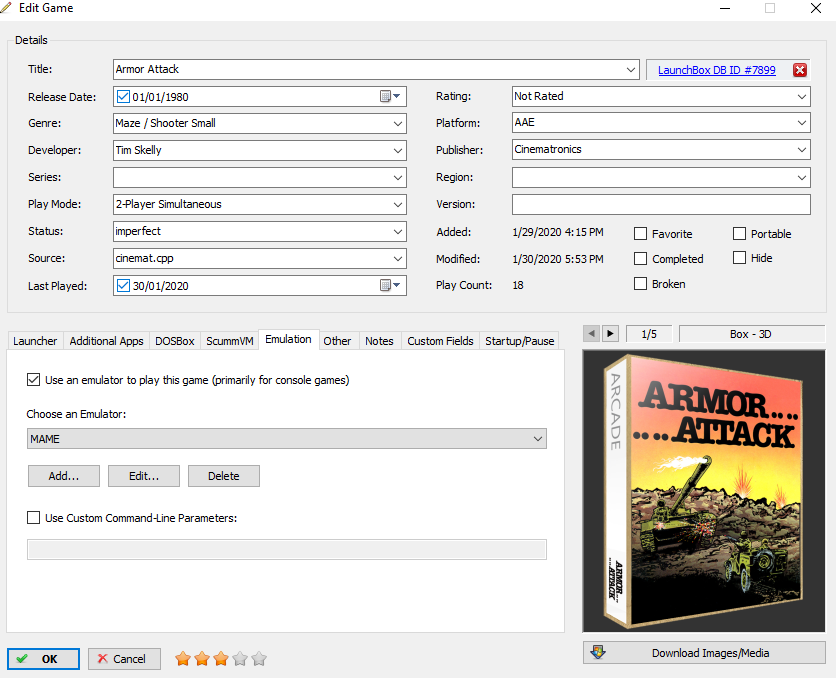
Task: Click the Cancel button
Action: [x=124, y=659]
